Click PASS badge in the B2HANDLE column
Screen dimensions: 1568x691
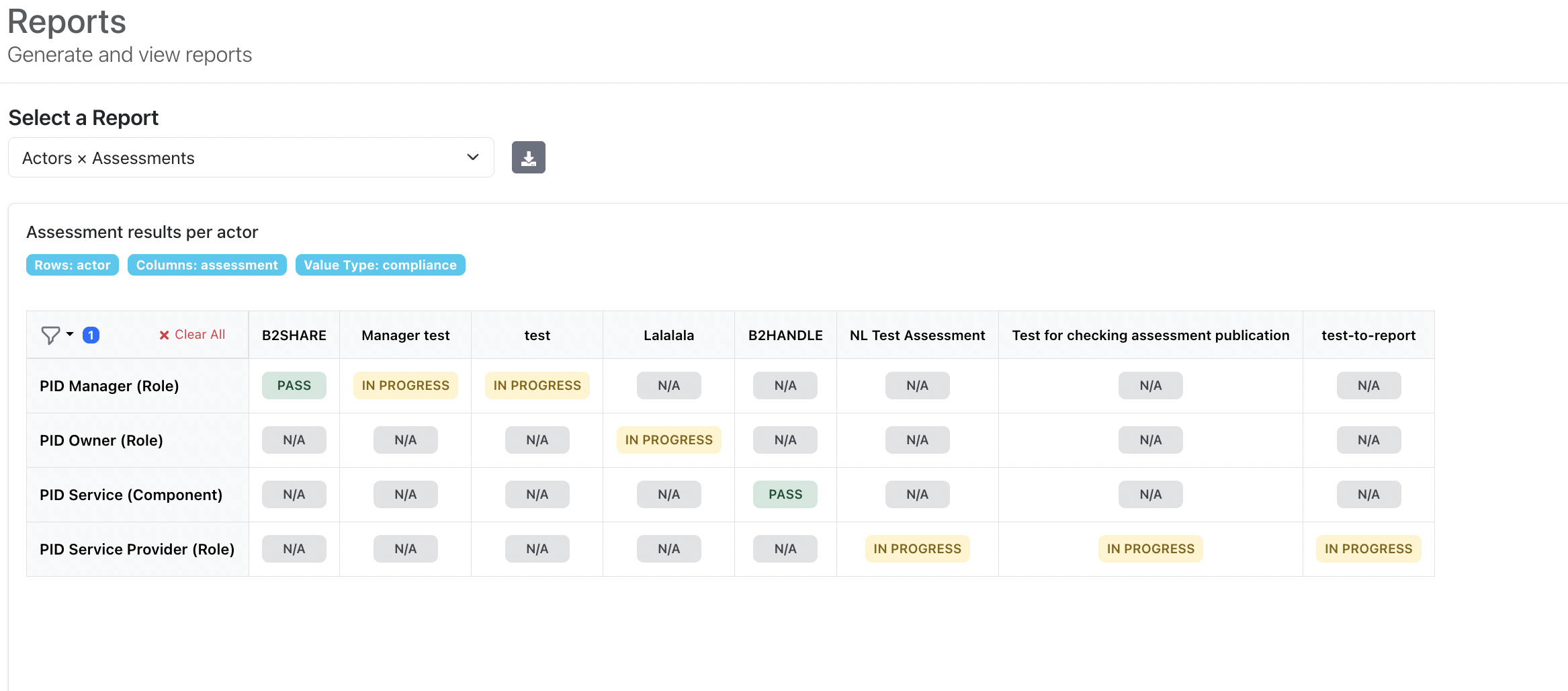785,495
